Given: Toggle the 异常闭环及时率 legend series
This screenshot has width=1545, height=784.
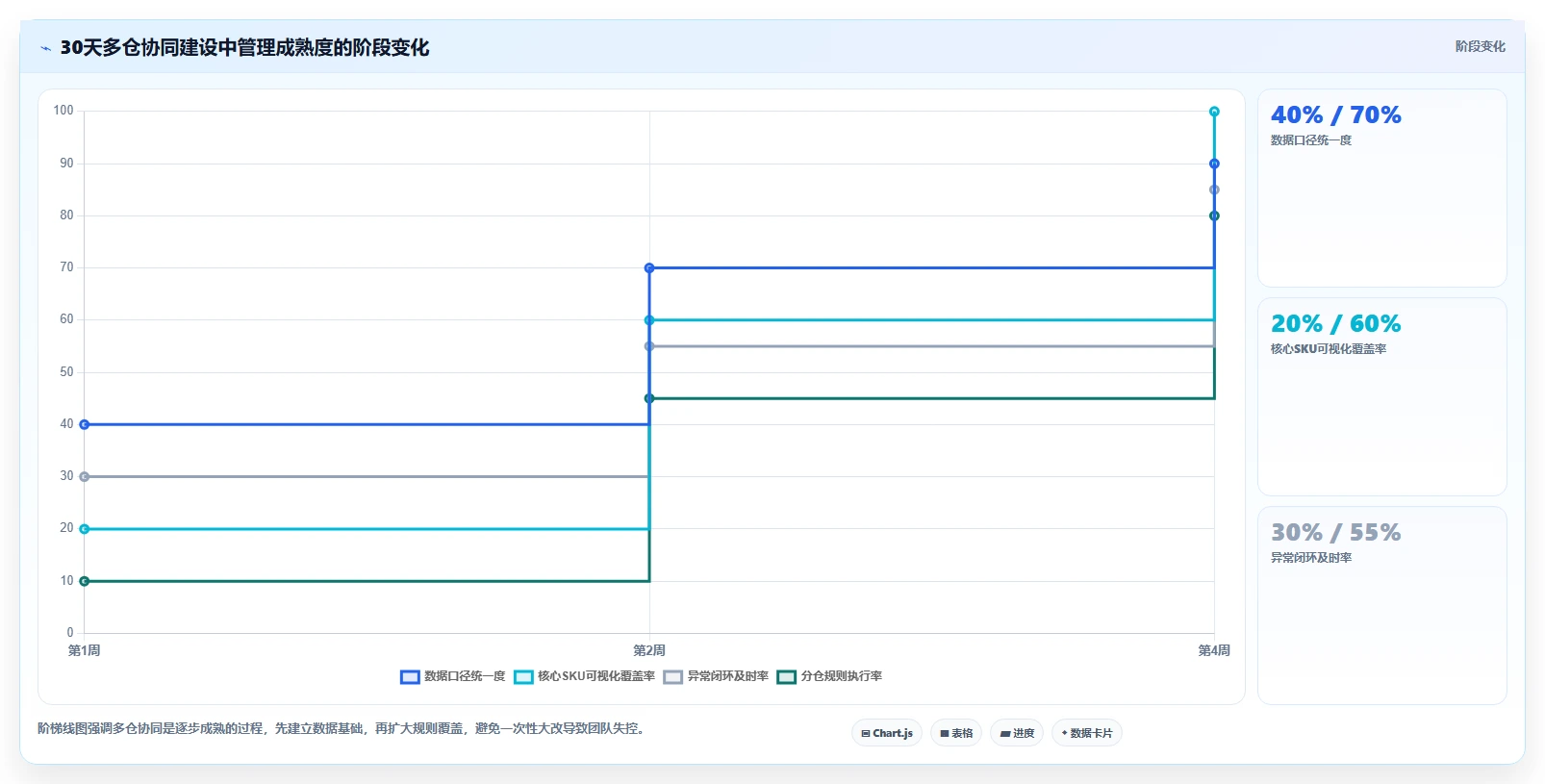Looking at the screenshot, I should point(717,676).
